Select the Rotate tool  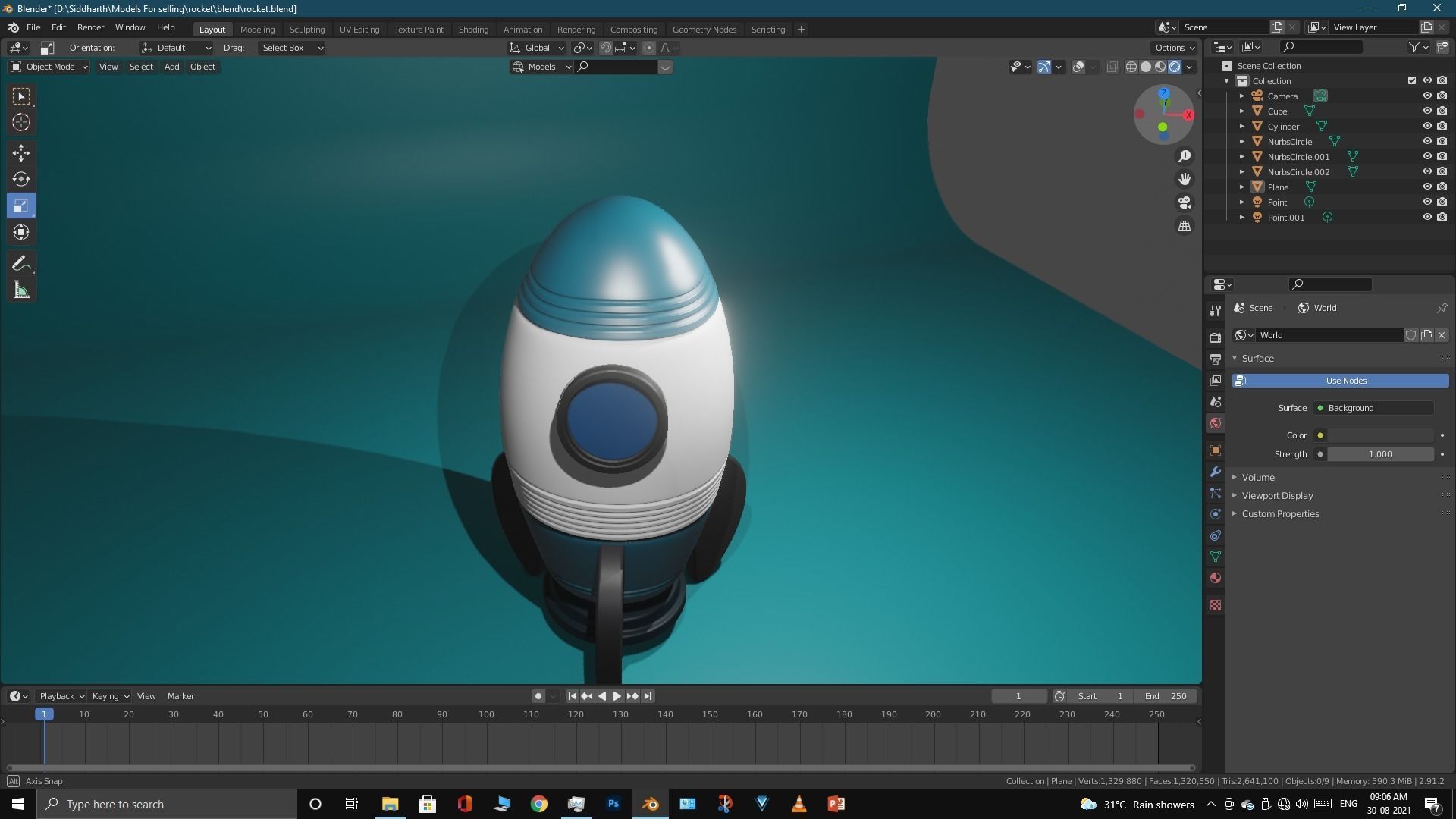[21, 179]
